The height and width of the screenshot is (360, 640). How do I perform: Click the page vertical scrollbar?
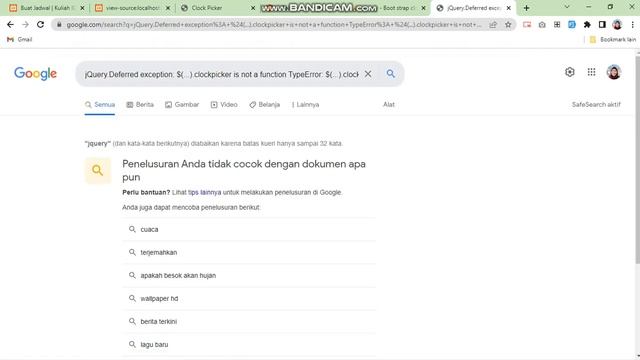pyautogui.click(x=637, y=159)
